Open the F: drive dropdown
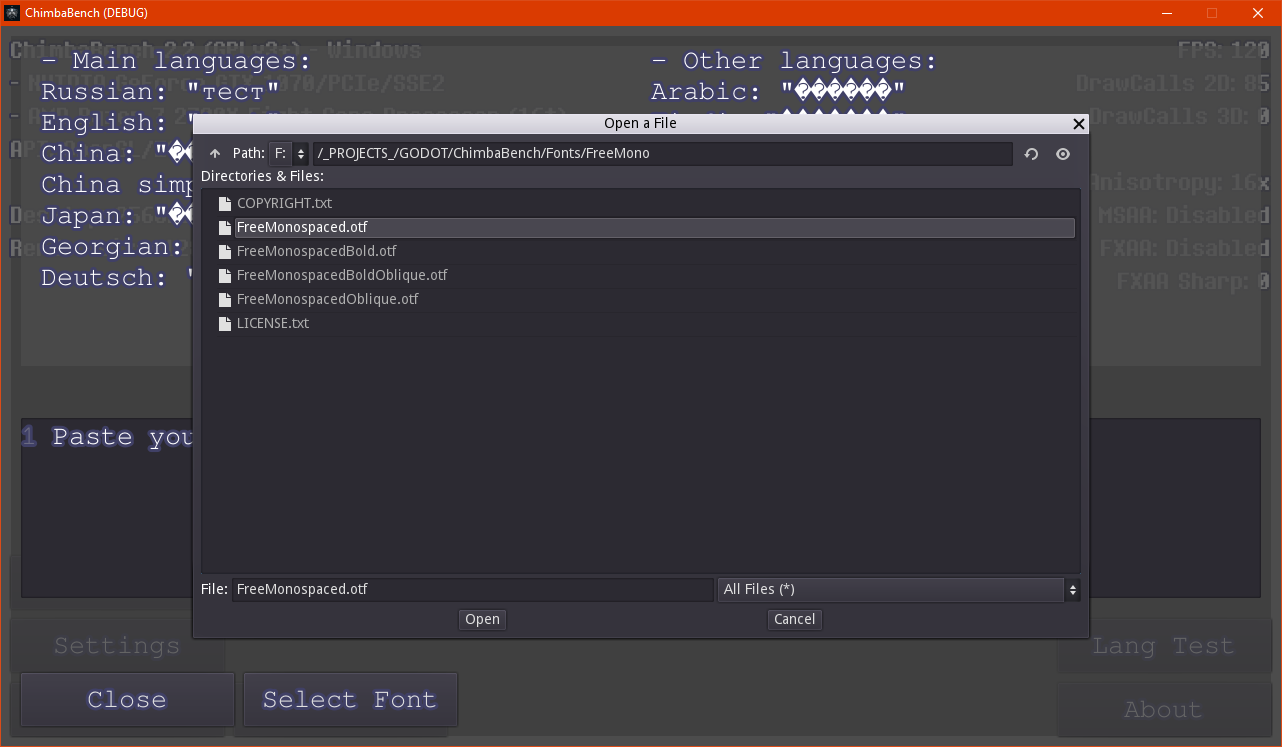This screenshot has width=1282, height=747. pyautogui.click(x=289, y=154)
